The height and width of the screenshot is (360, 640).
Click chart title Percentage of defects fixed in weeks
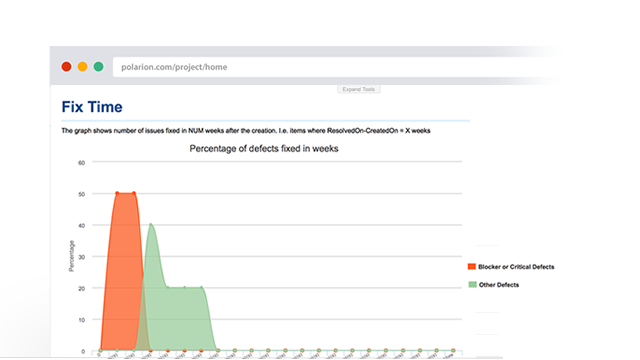click(x=264, y=149)
